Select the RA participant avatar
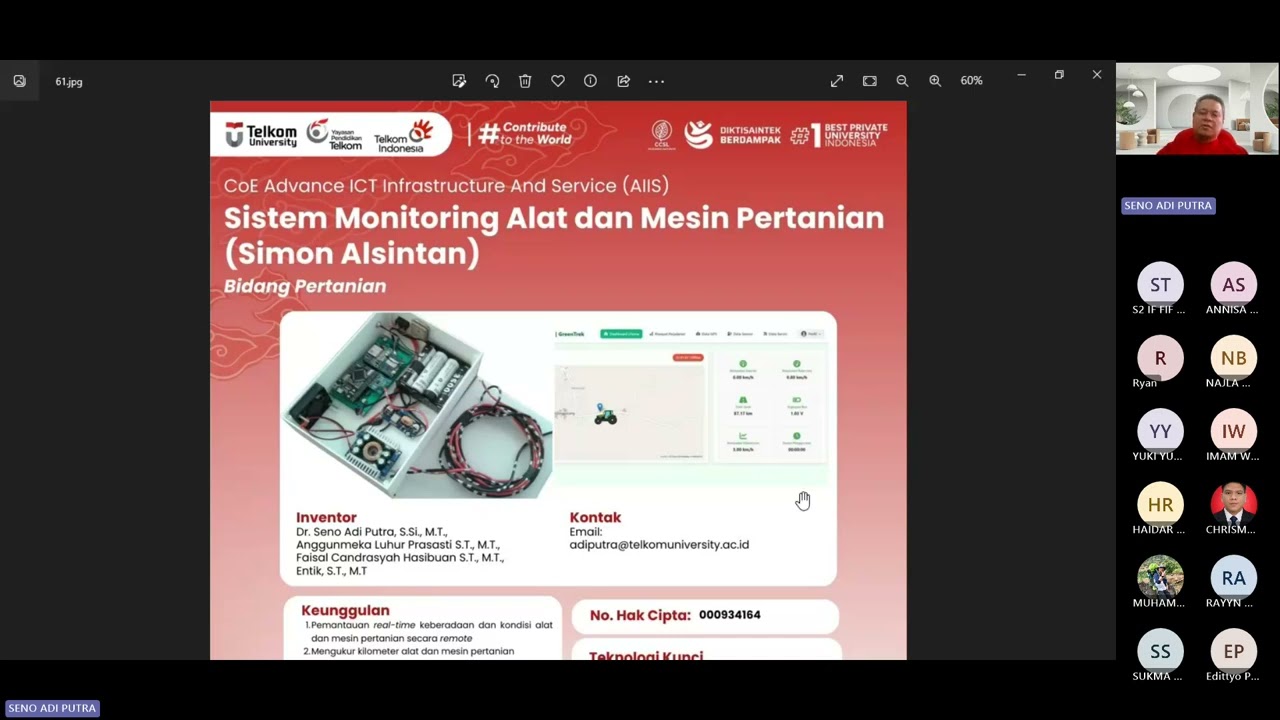The height and width of the screenshot is (720, 1280). [1234, 578]
